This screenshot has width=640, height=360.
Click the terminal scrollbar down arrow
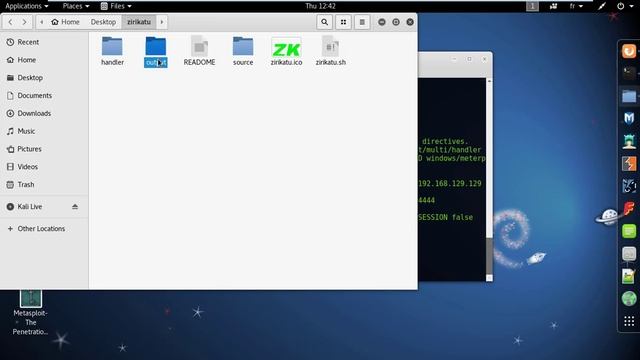point(489,278)
